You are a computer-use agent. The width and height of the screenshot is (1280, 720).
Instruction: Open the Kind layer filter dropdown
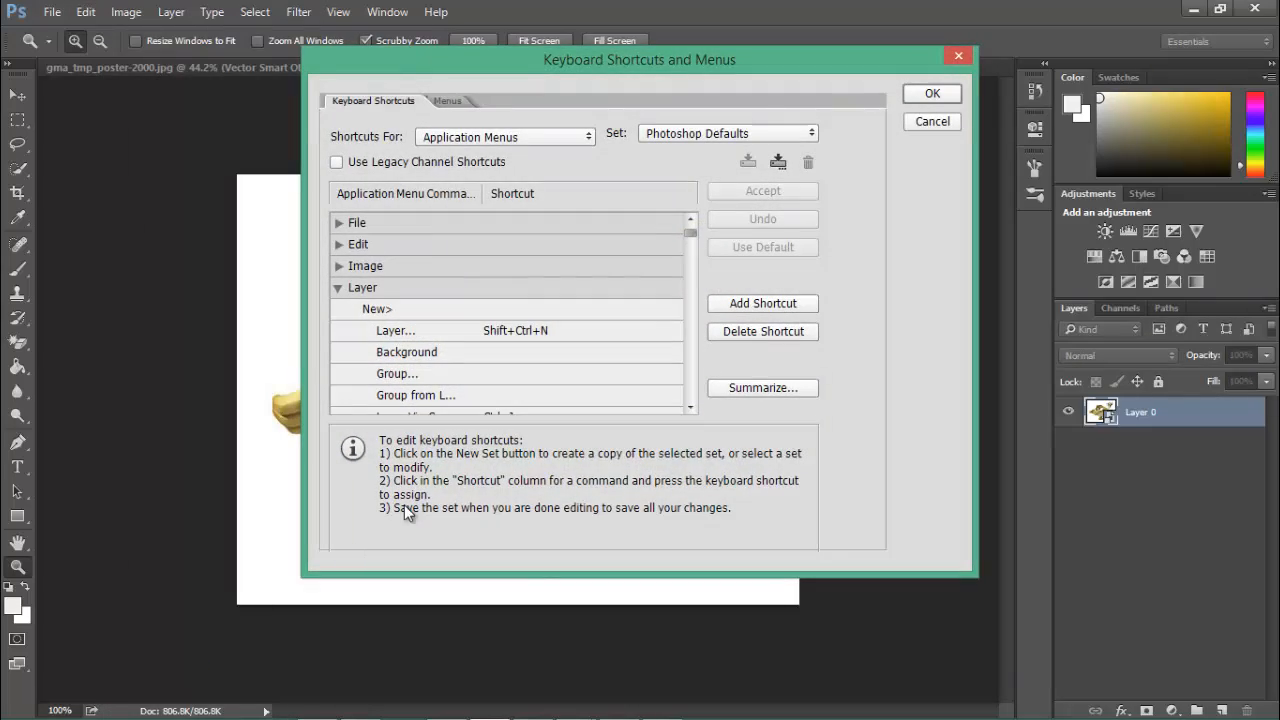click(x=1101, y=329)
